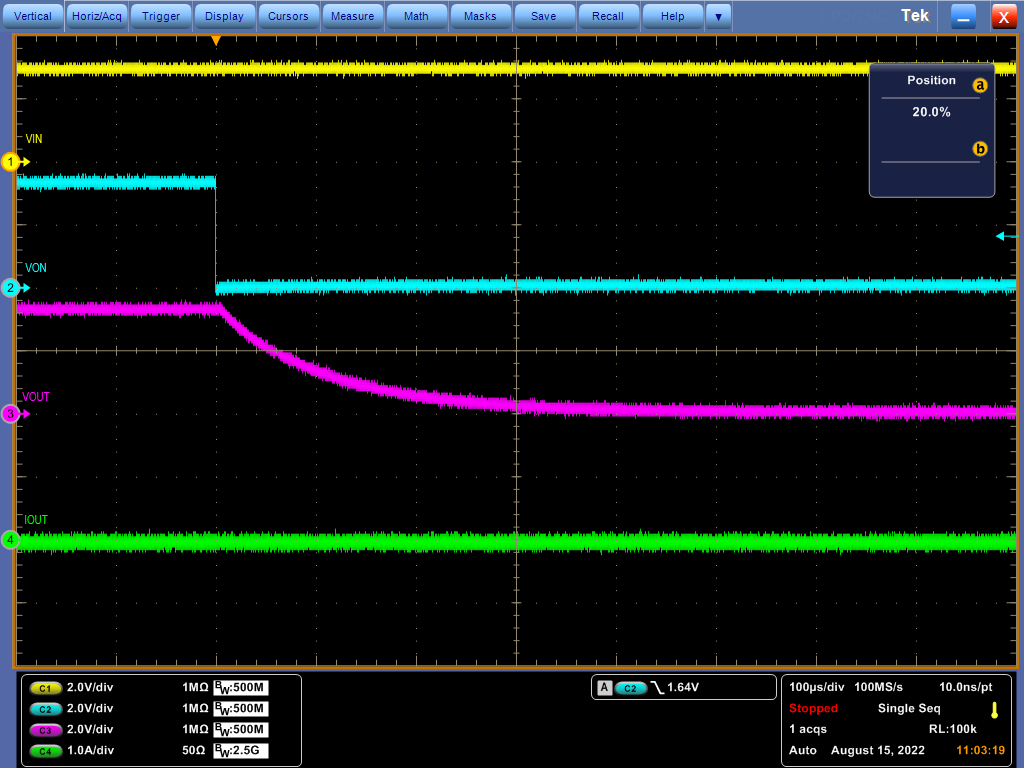
Task: Open the Trigger menu
Action: tap(161, 16)
